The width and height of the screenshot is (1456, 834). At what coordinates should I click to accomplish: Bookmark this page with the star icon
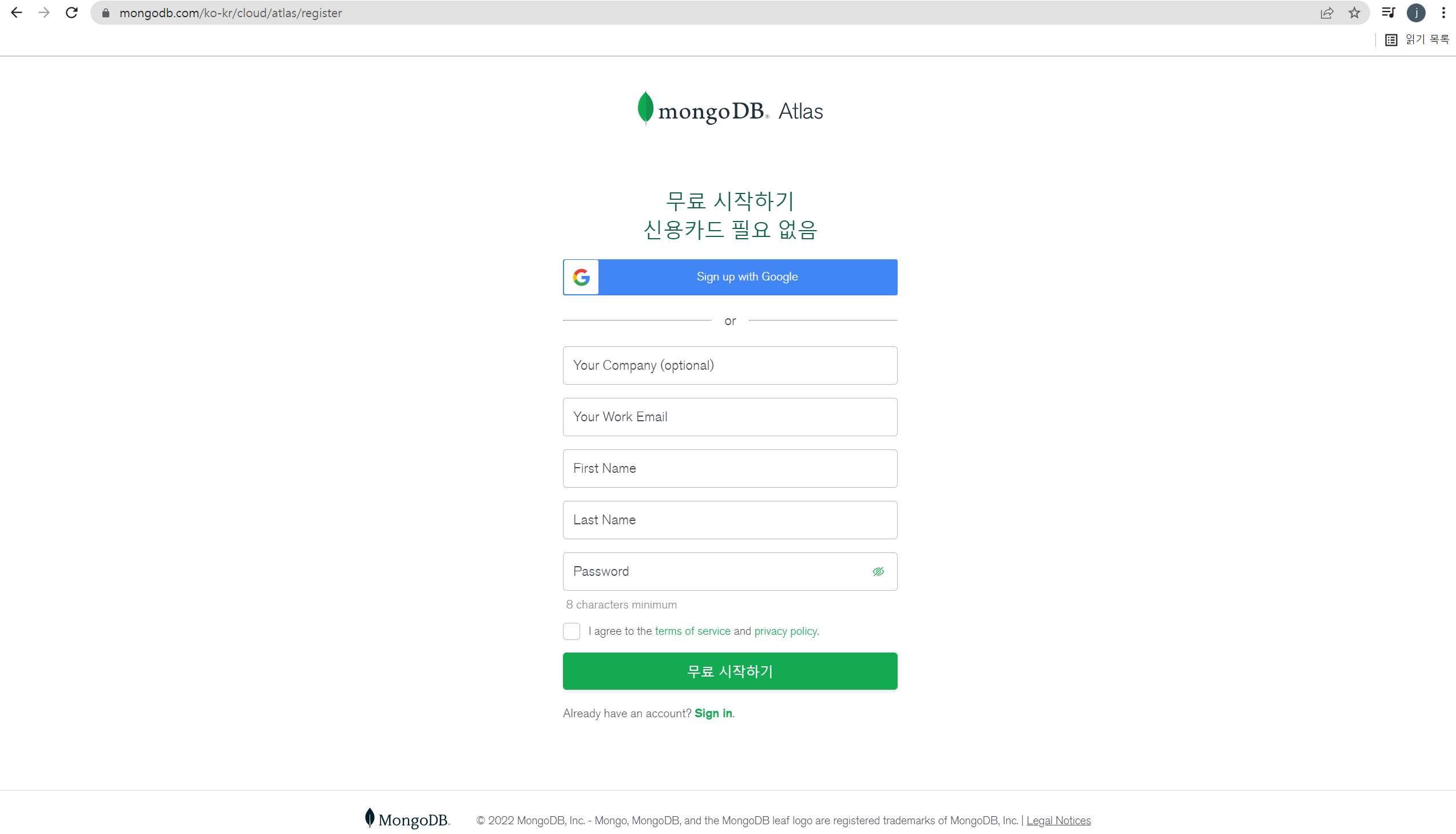[x=1354, y=13]
